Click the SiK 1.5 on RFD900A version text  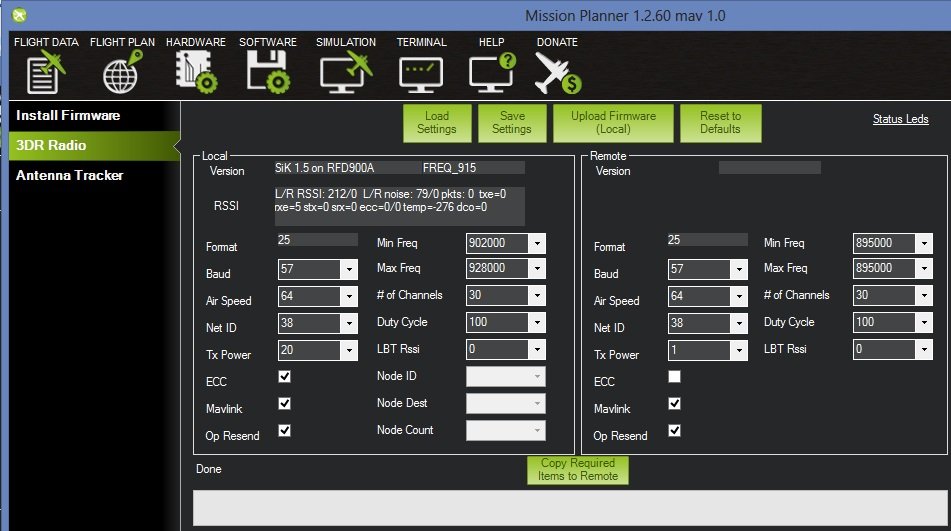click(x=324, y=168)
